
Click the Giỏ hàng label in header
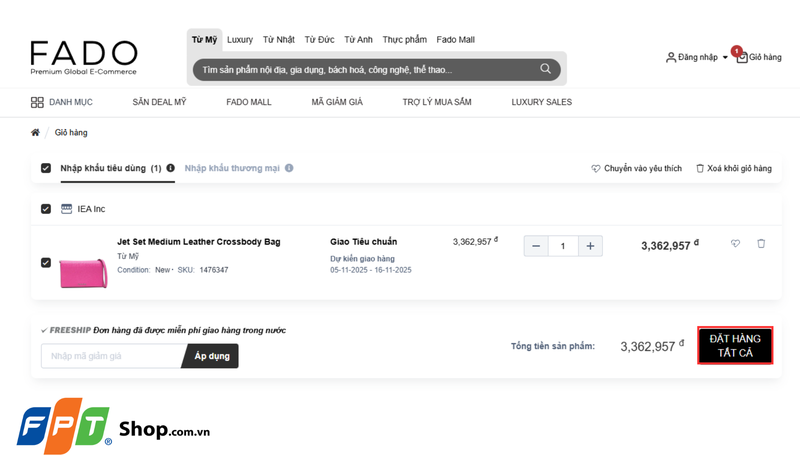pos(765,57)
